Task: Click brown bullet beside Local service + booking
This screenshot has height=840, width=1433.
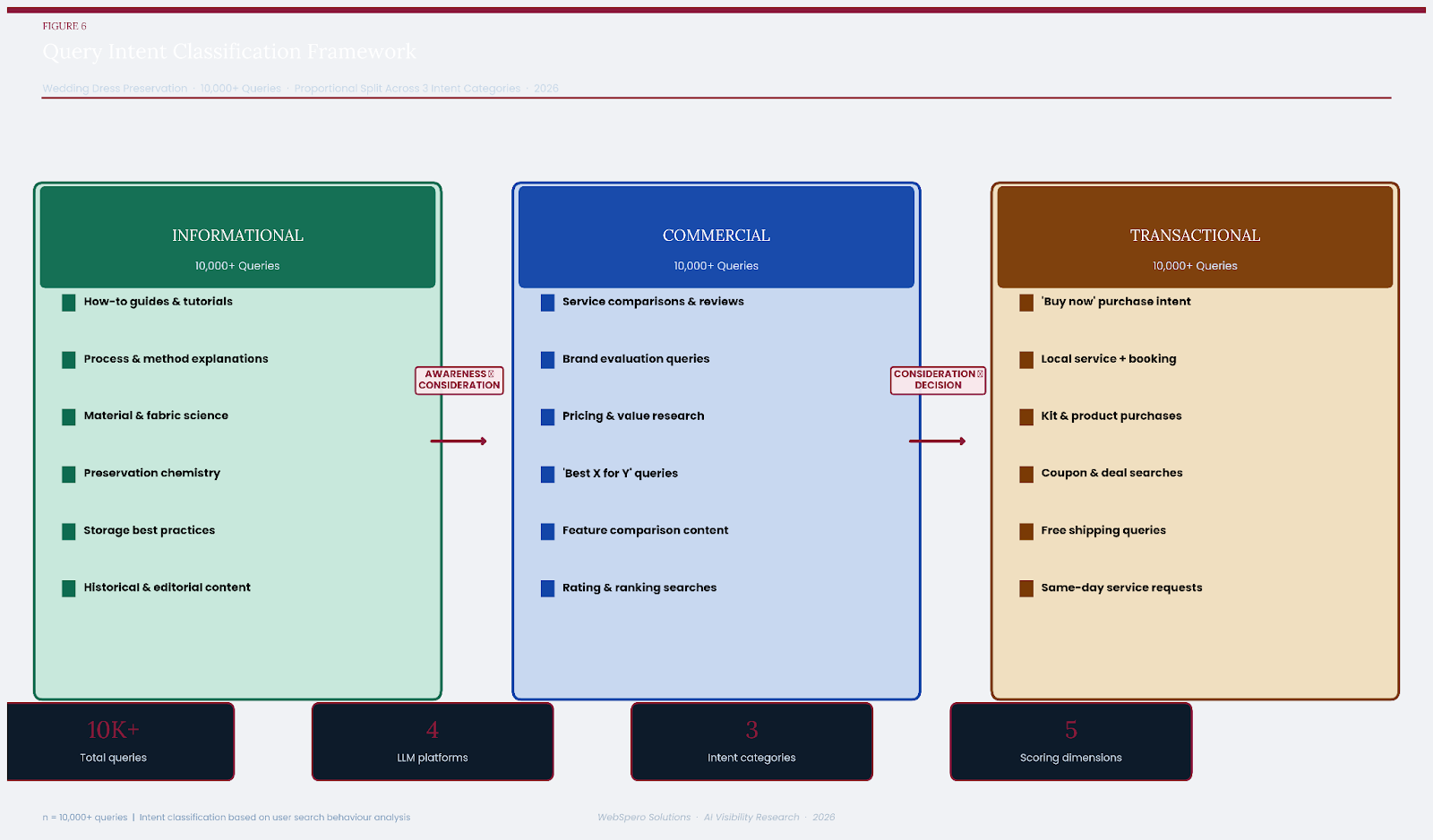Action: point(1026,360)
